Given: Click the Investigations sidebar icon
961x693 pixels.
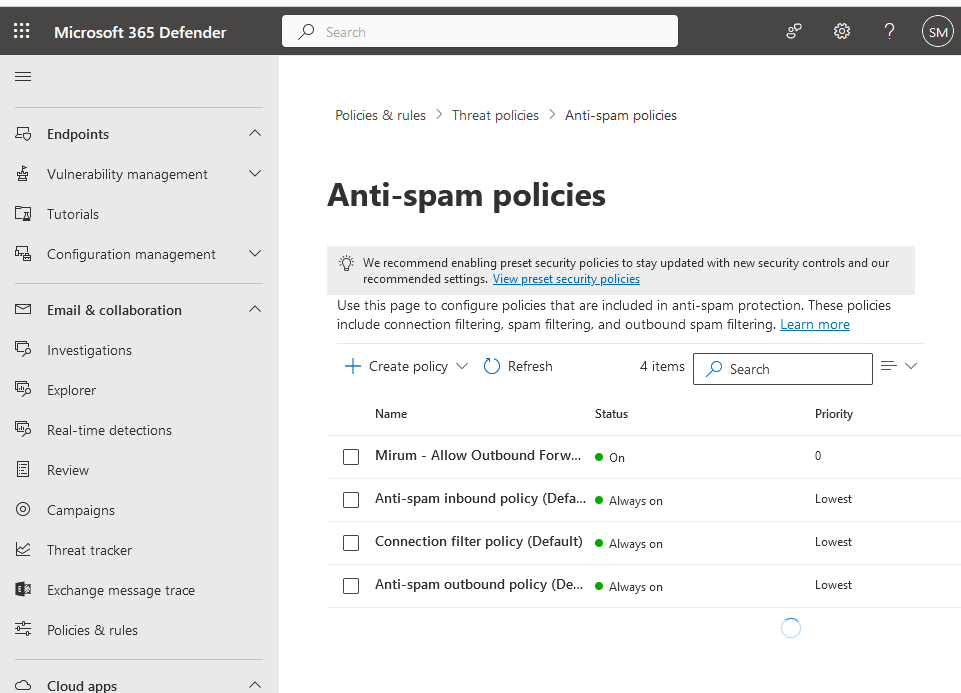Looking at the screenshot, I should 23,349.
